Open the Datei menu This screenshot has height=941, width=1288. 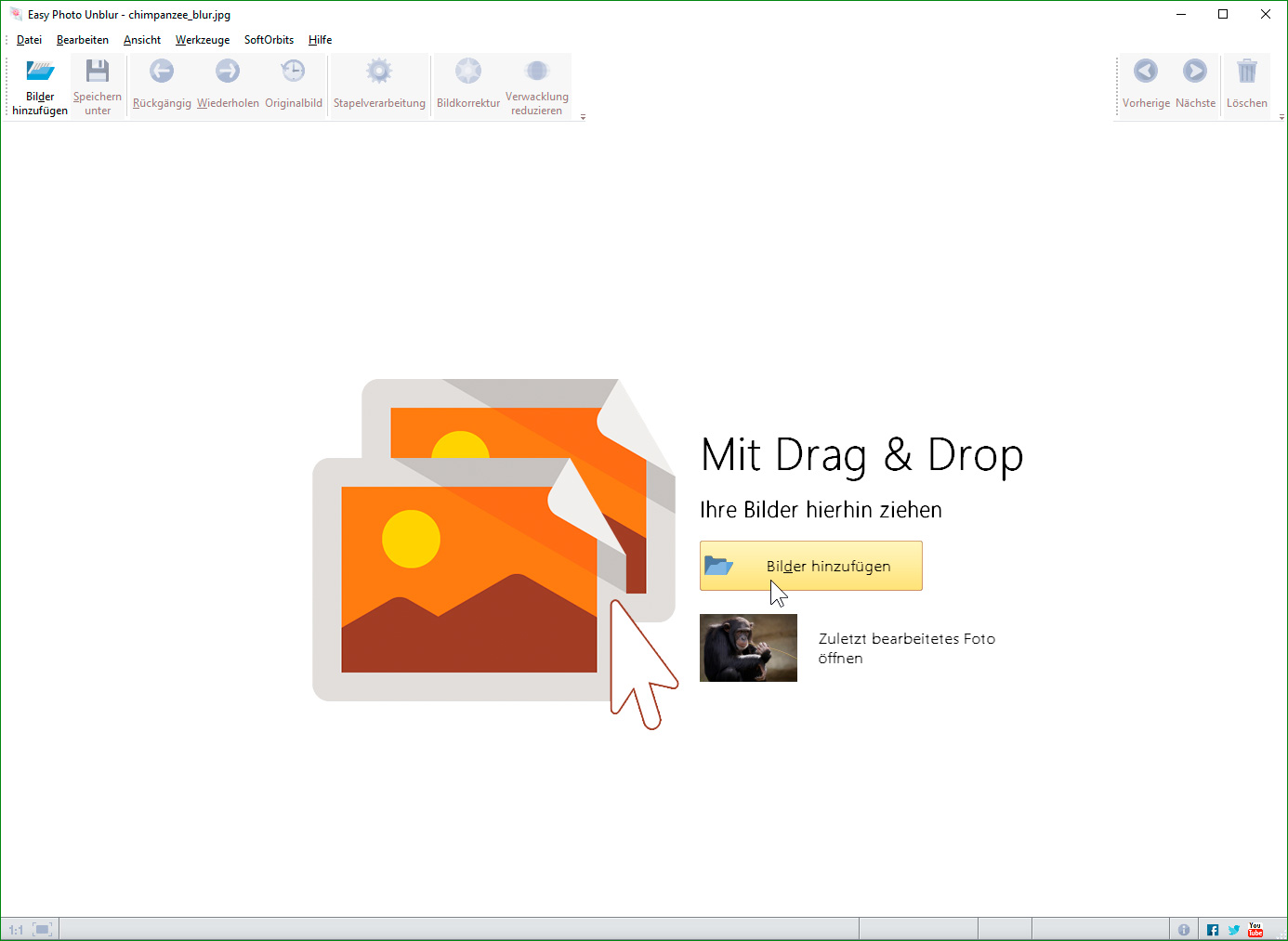point(30,40)
